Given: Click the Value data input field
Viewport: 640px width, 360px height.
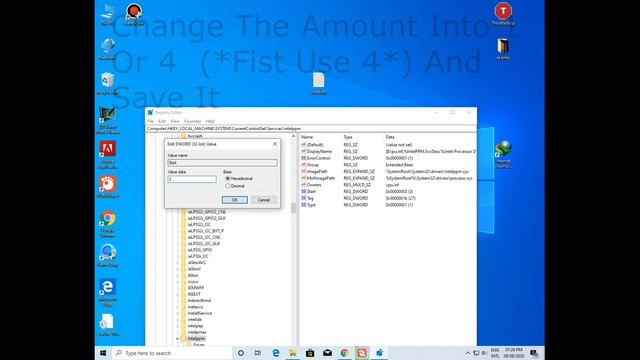Looking at the screenshot, I should coord(192,179).
